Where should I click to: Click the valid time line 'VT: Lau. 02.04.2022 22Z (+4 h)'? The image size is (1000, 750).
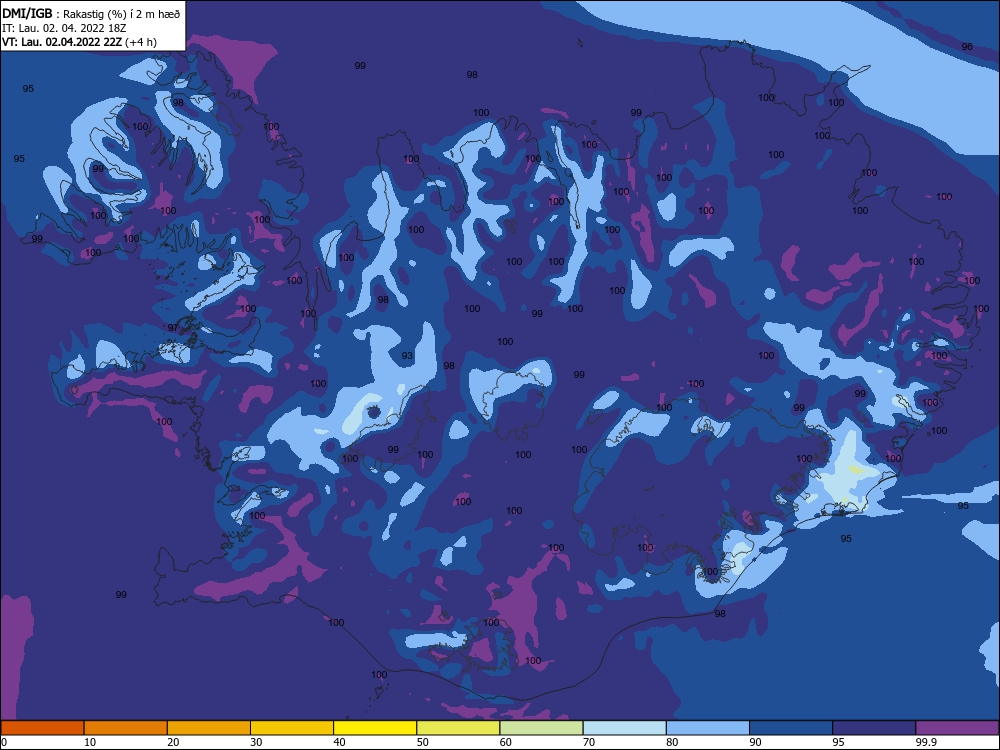(x=79, y=42)
